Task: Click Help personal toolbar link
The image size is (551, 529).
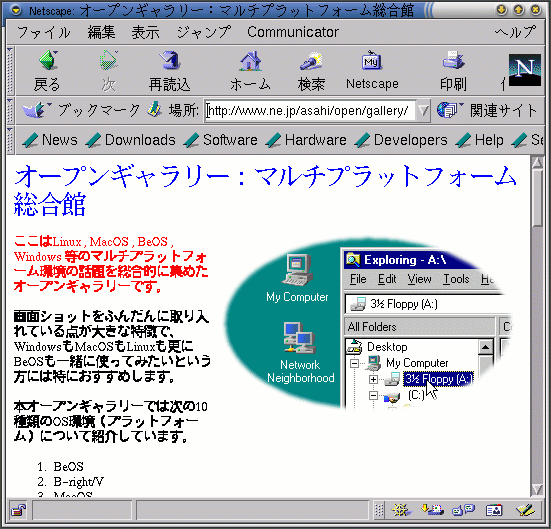Action: (x=479, y=140)
